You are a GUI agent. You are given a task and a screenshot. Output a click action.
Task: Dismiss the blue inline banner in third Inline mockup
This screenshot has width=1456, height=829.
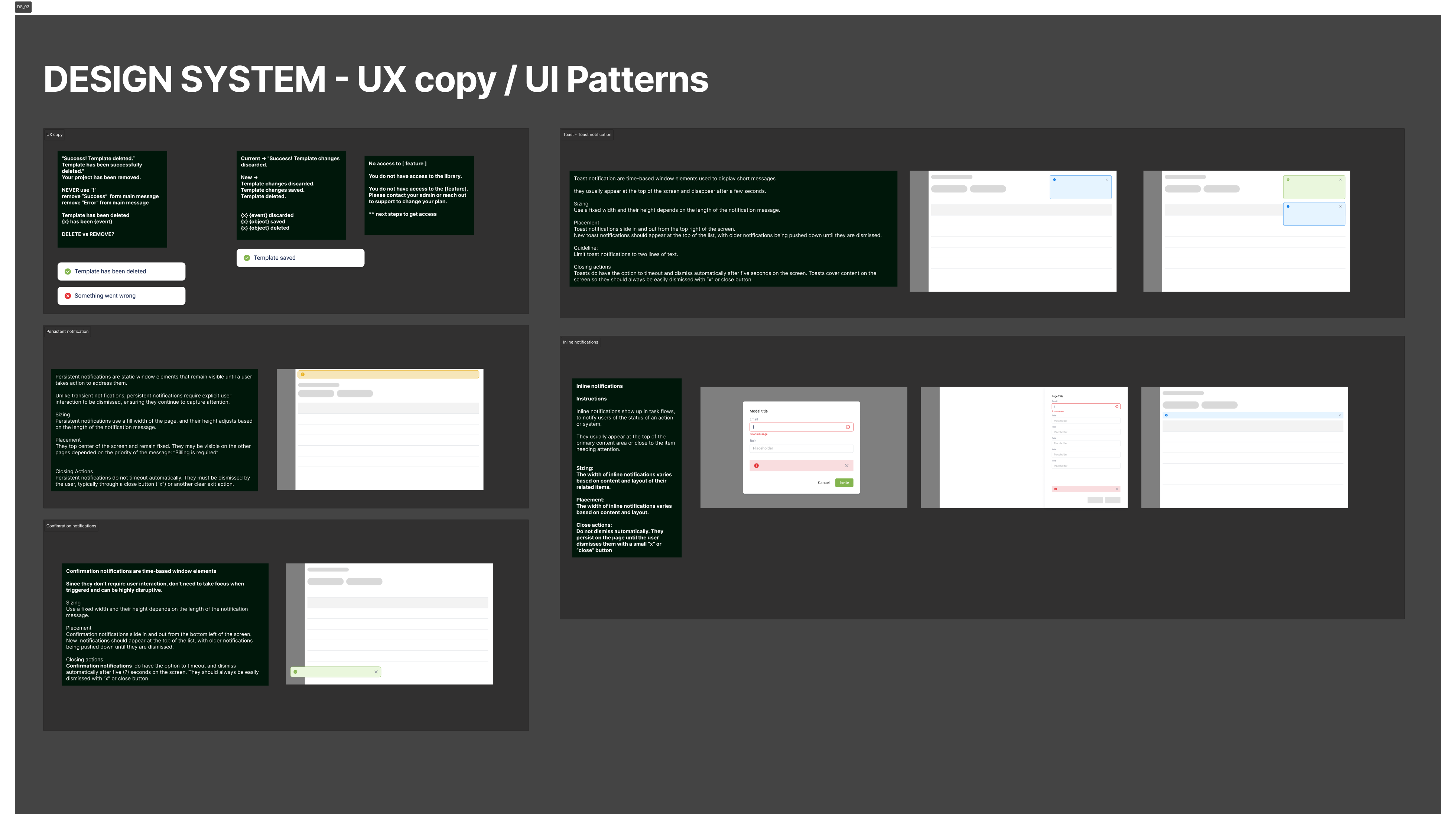tap(1339, 416)
